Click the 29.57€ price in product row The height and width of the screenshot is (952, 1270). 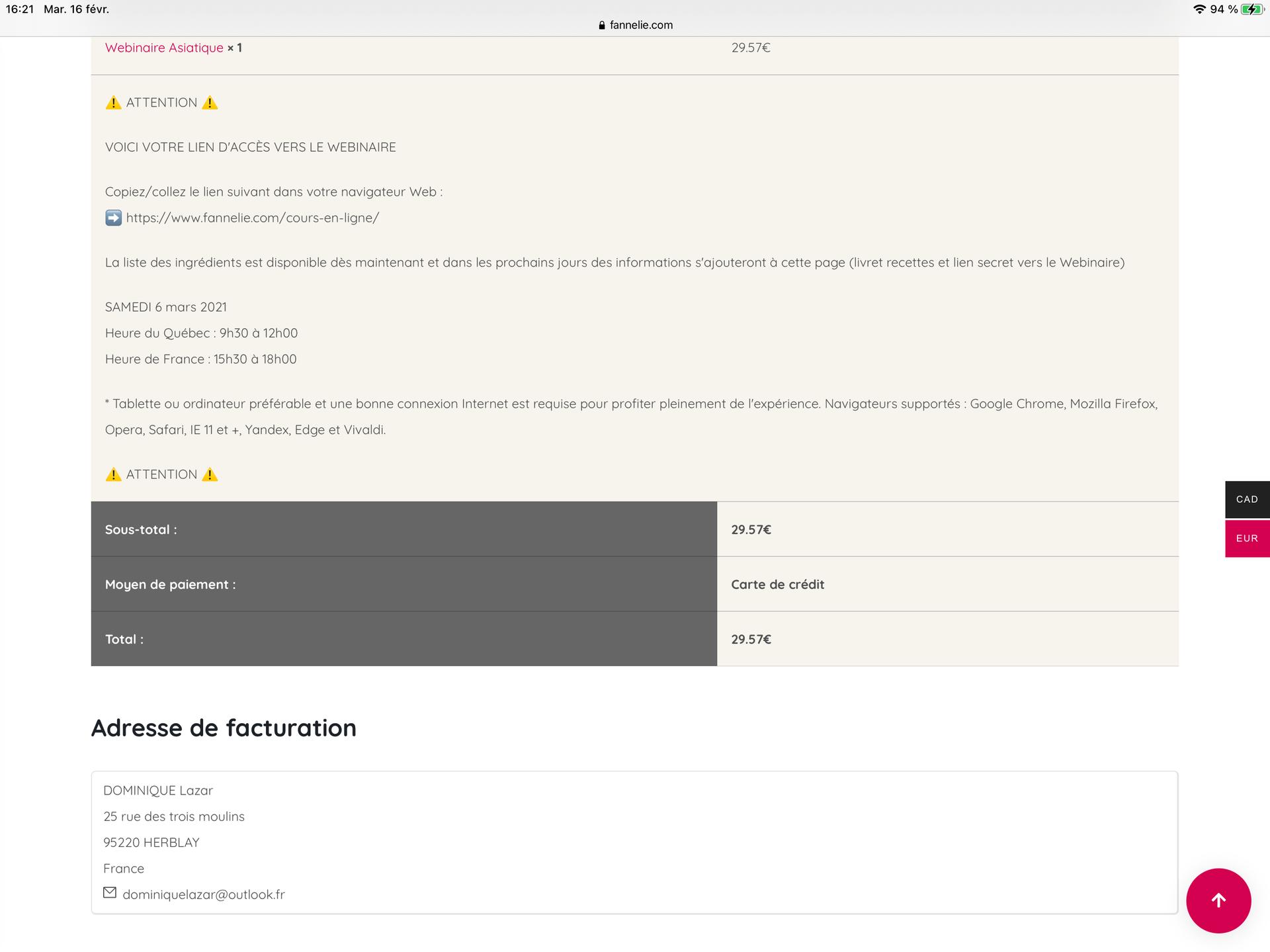751,48
